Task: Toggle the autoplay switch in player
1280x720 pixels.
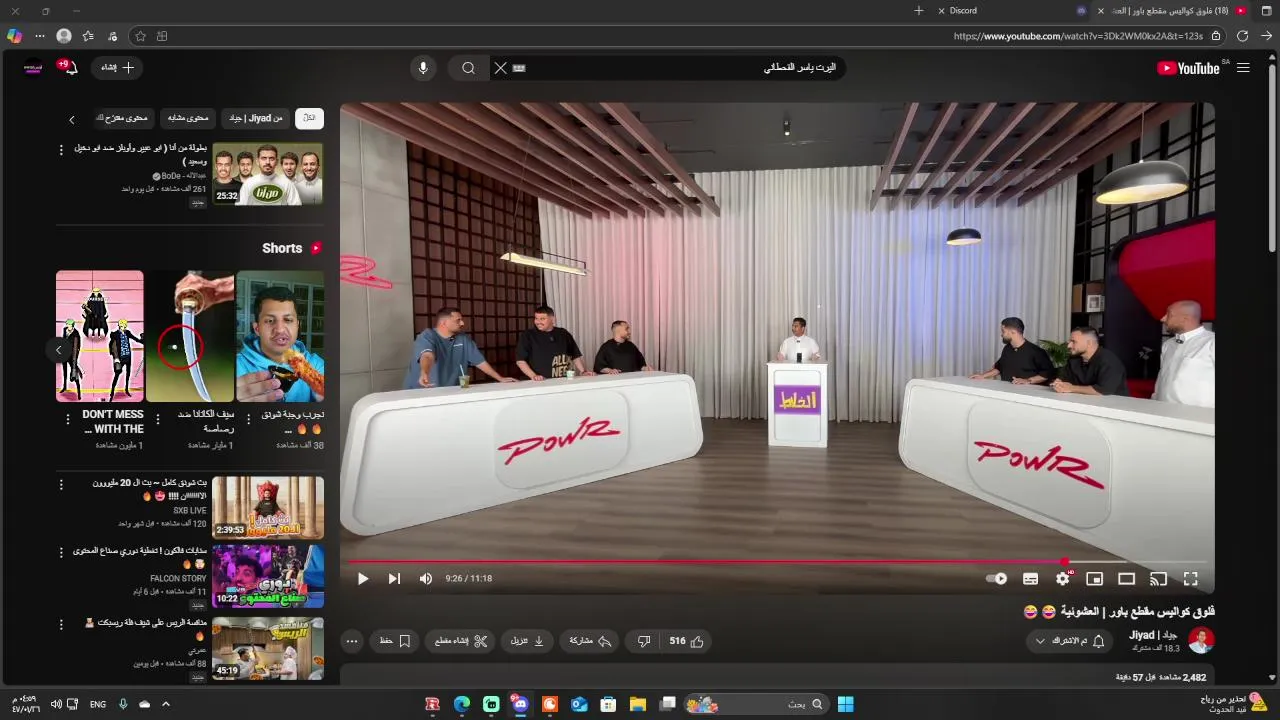Action: pyautogui.click(x=996, y=578)
